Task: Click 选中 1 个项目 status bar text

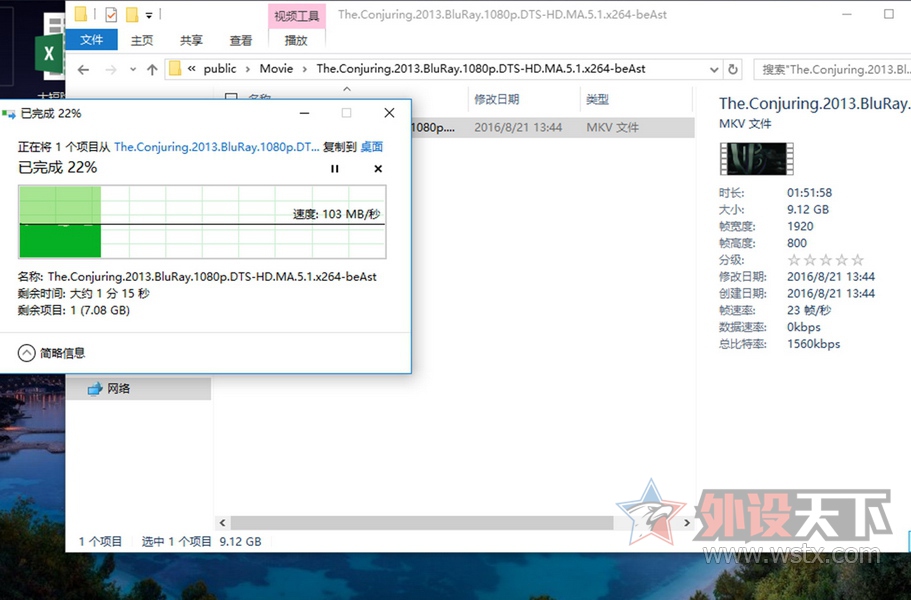Action: [x=176, y=541]
